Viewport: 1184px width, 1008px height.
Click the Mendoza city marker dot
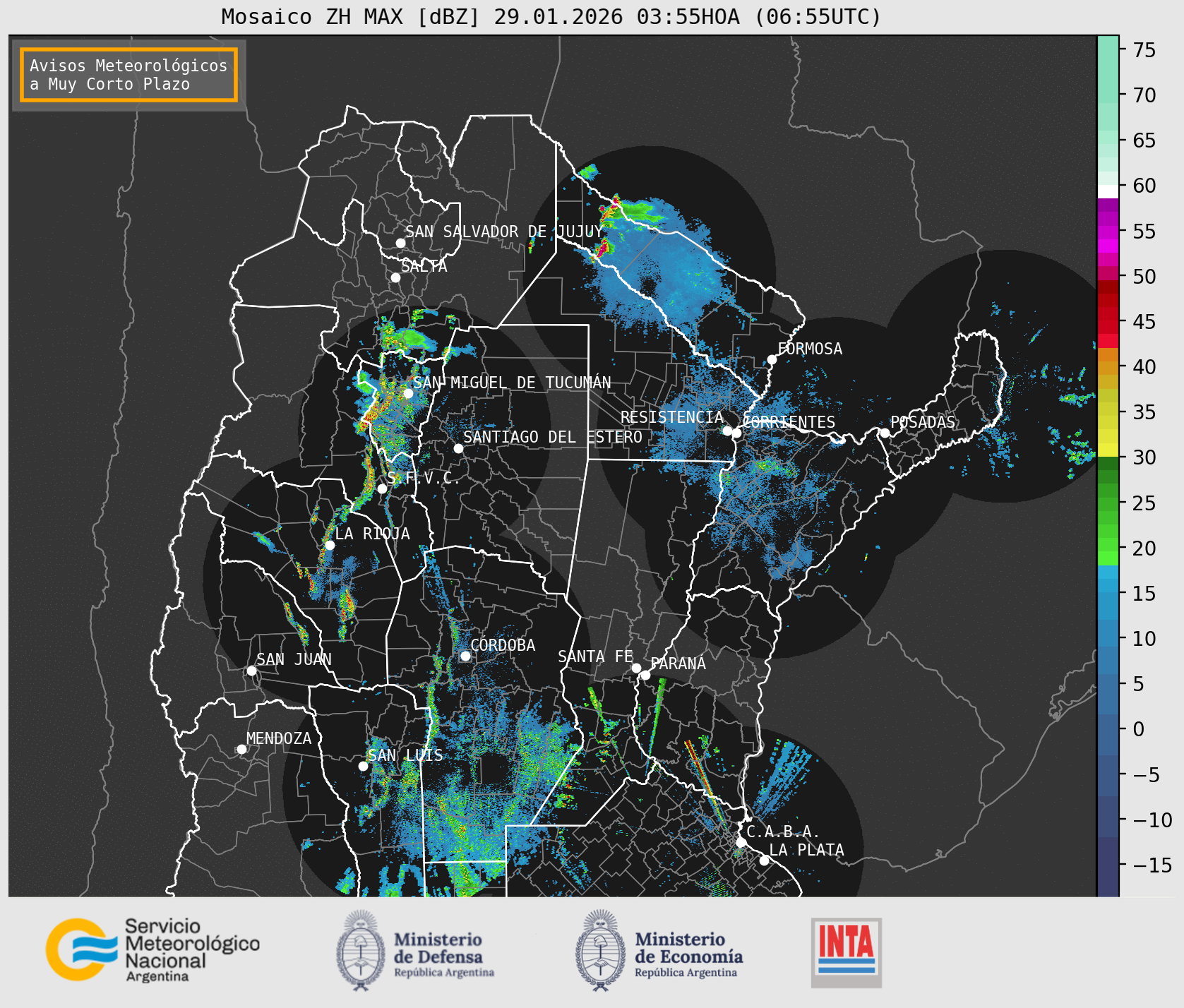click(x=241, y=749)
